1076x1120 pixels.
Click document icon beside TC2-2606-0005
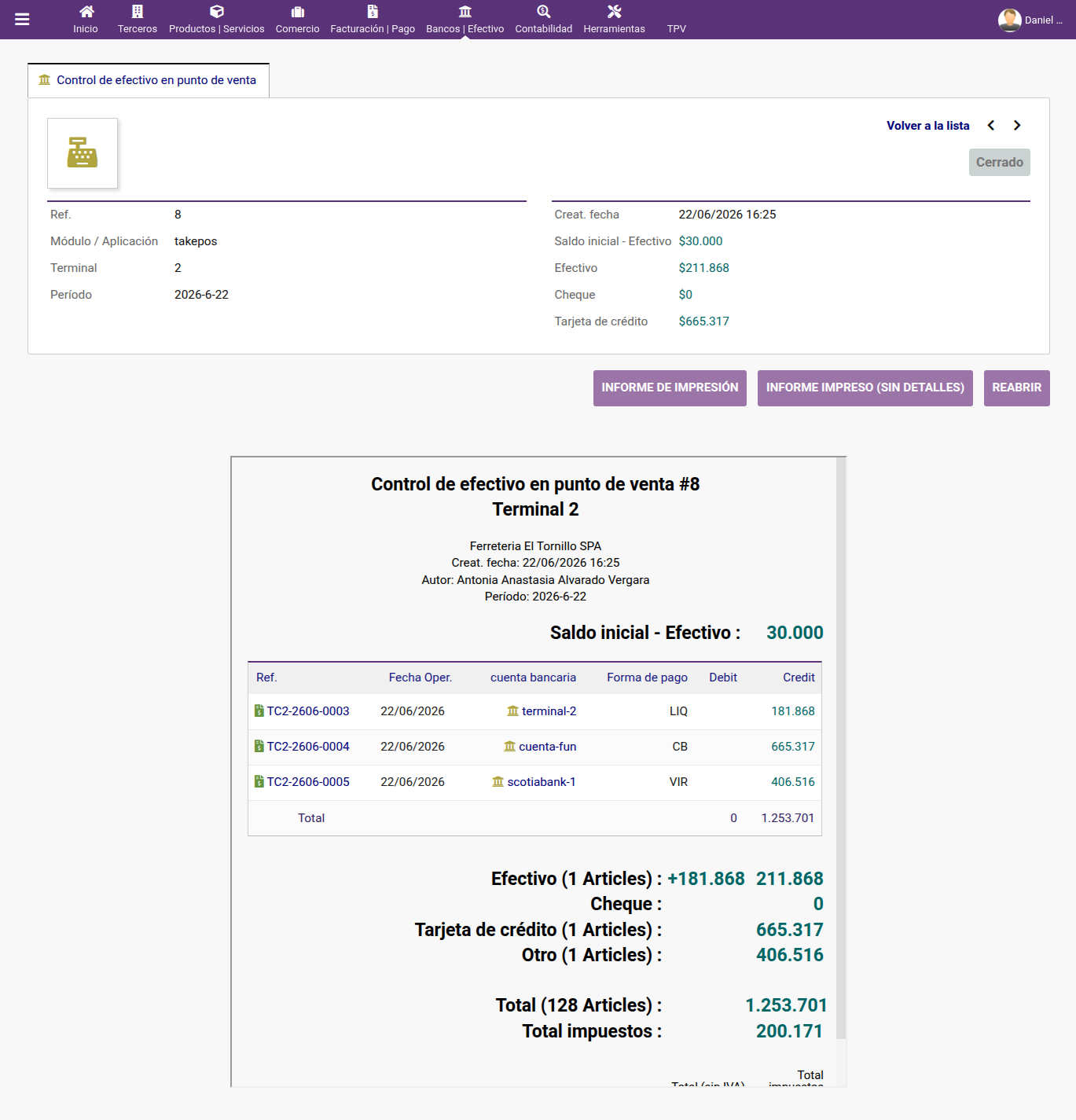[259, 781]
